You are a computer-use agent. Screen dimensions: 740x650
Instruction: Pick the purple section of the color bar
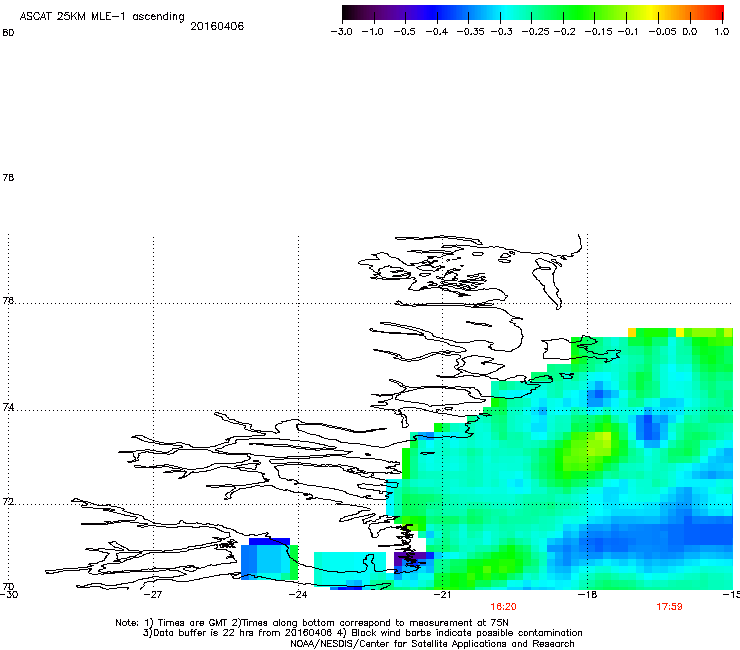[396, 13]
